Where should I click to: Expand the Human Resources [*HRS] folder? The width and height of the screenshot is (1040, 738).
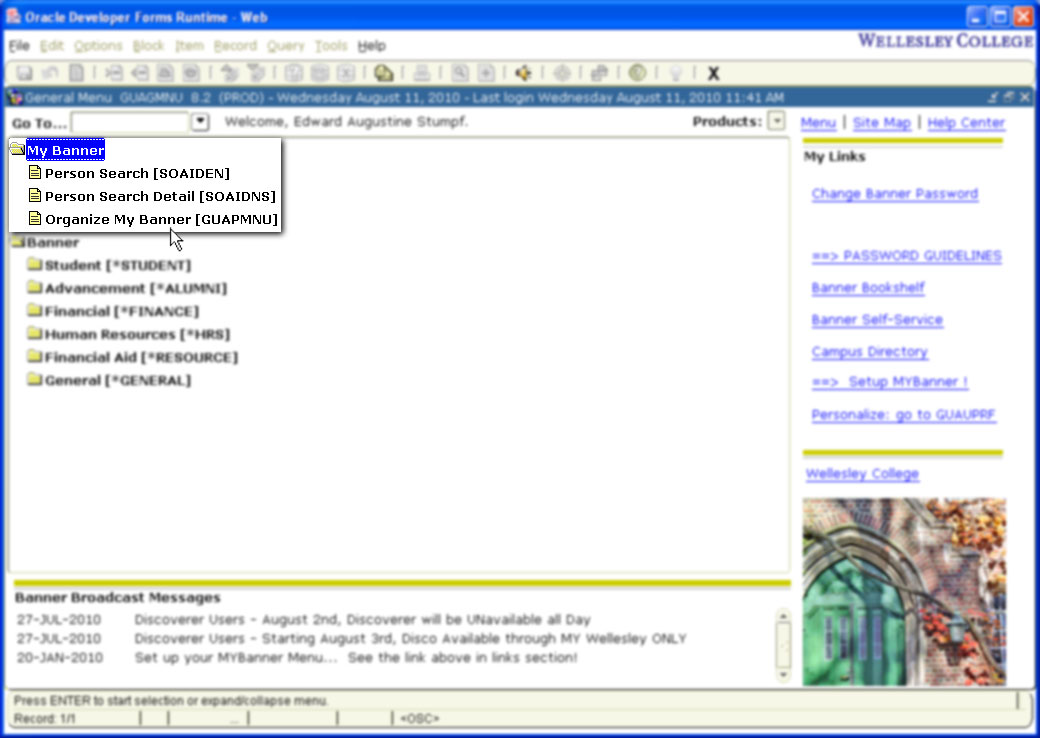[x=34, y=334]
